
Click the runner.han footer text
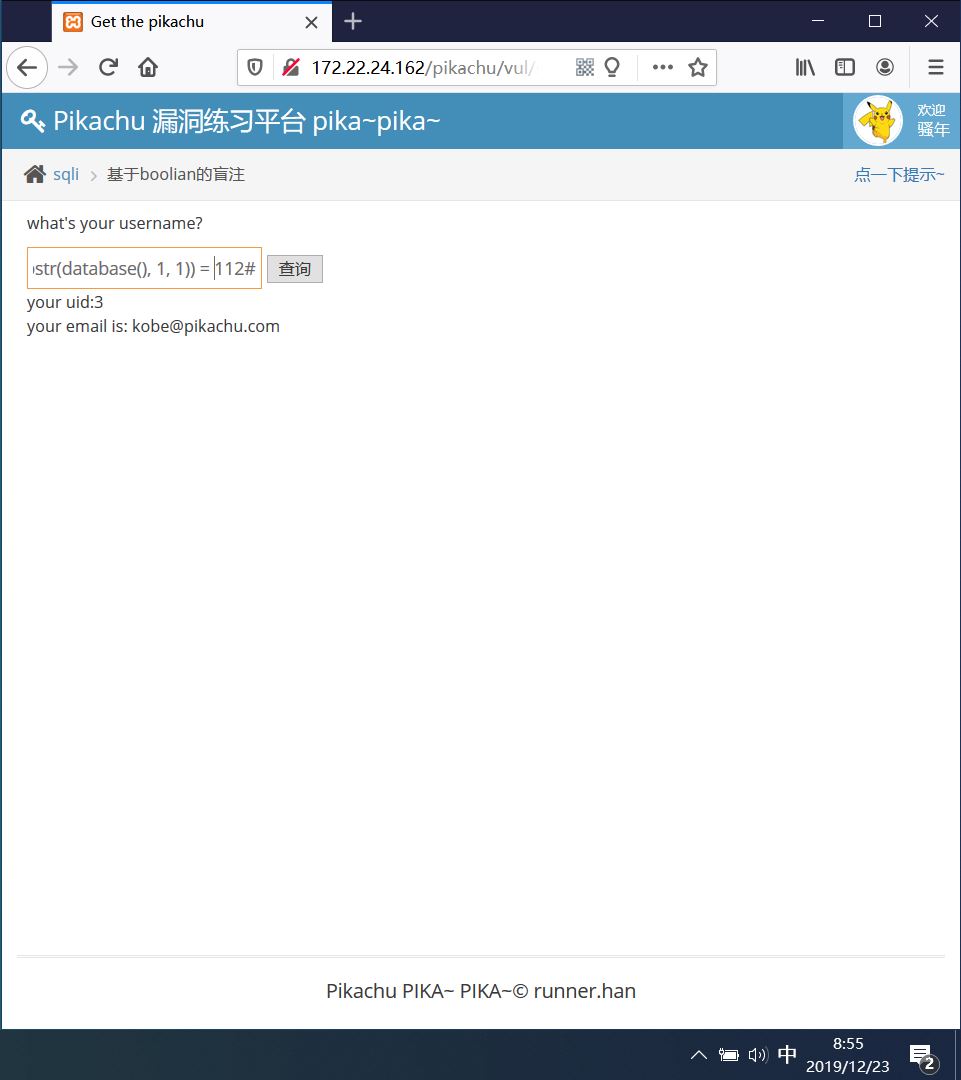[584, 990]
